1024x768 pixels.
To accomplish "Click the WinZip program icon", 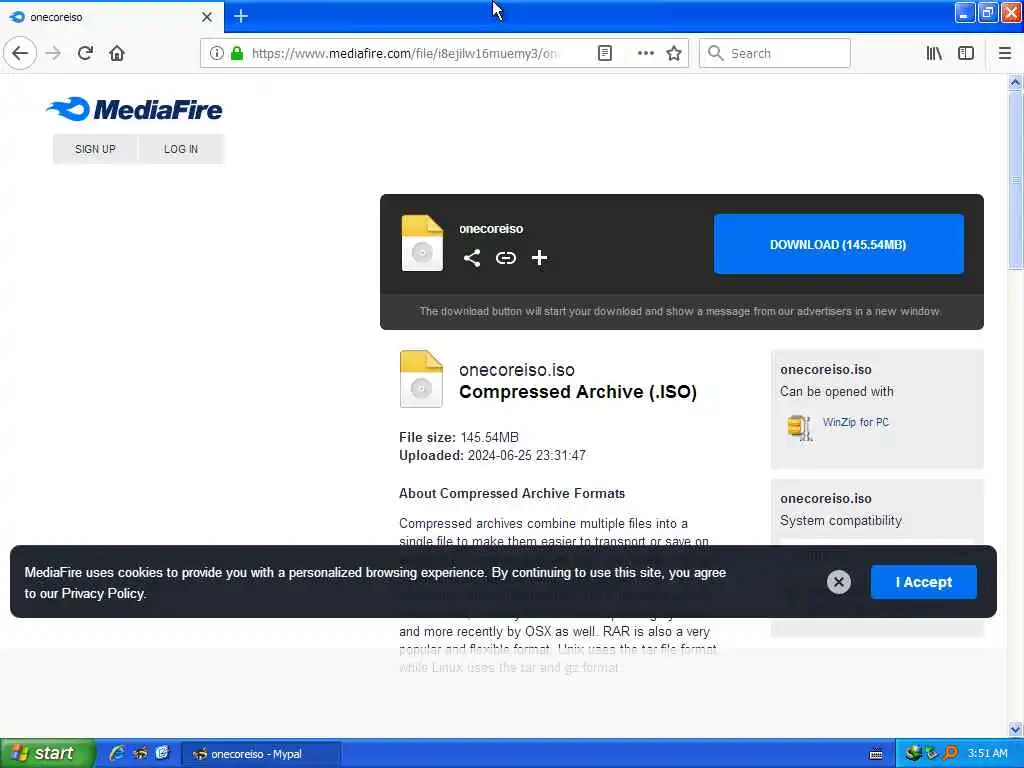I will pyautogui.click(x=800, y=428).
